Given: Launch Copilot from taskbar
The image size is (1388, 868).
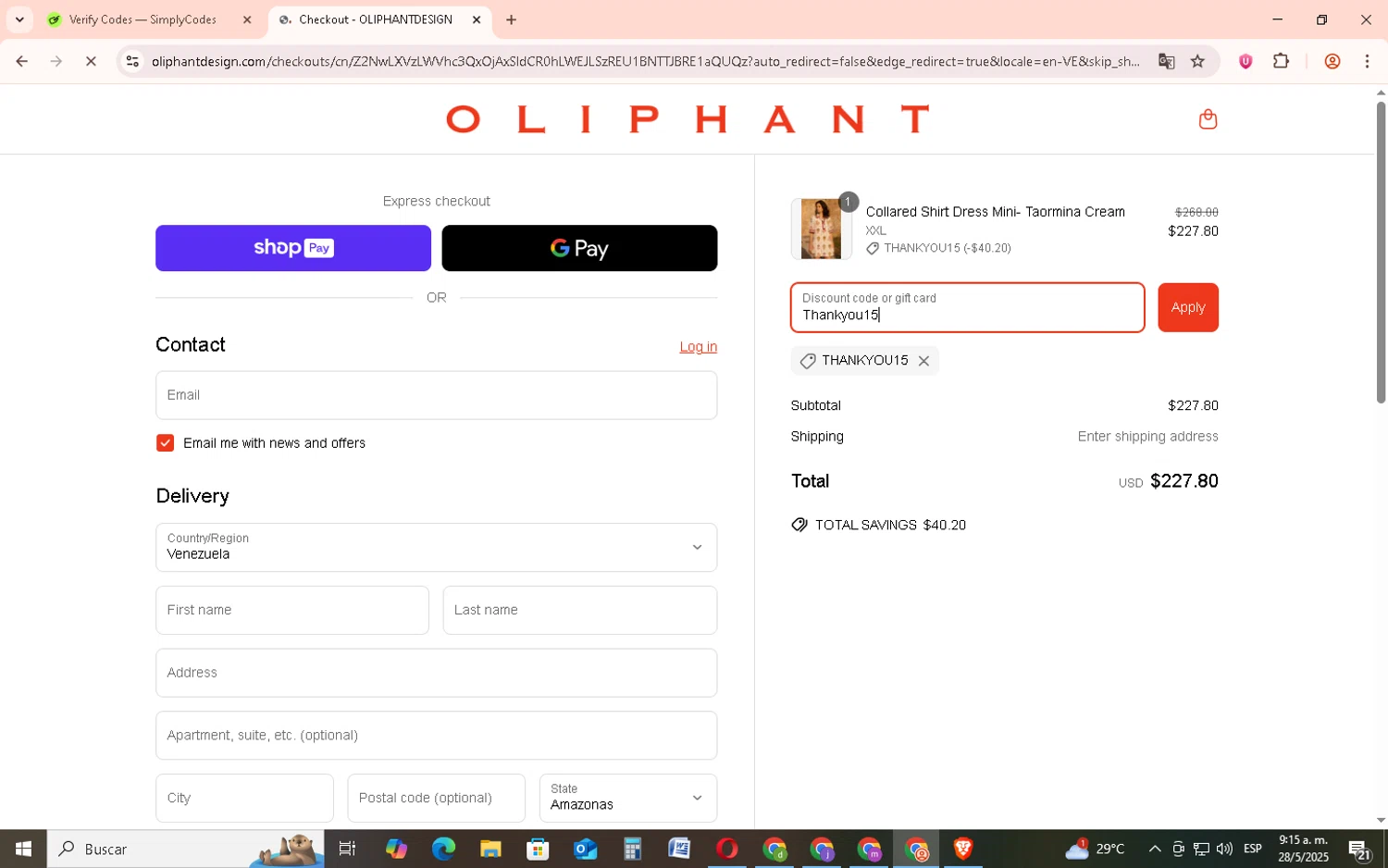Looking at the screenshot, I should pos(396,849).
